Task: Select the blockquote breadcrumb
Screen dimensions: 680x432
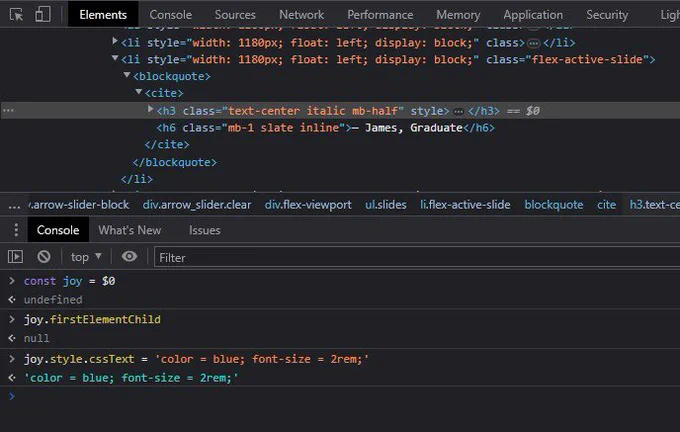Action: click(x=554, y=205)
